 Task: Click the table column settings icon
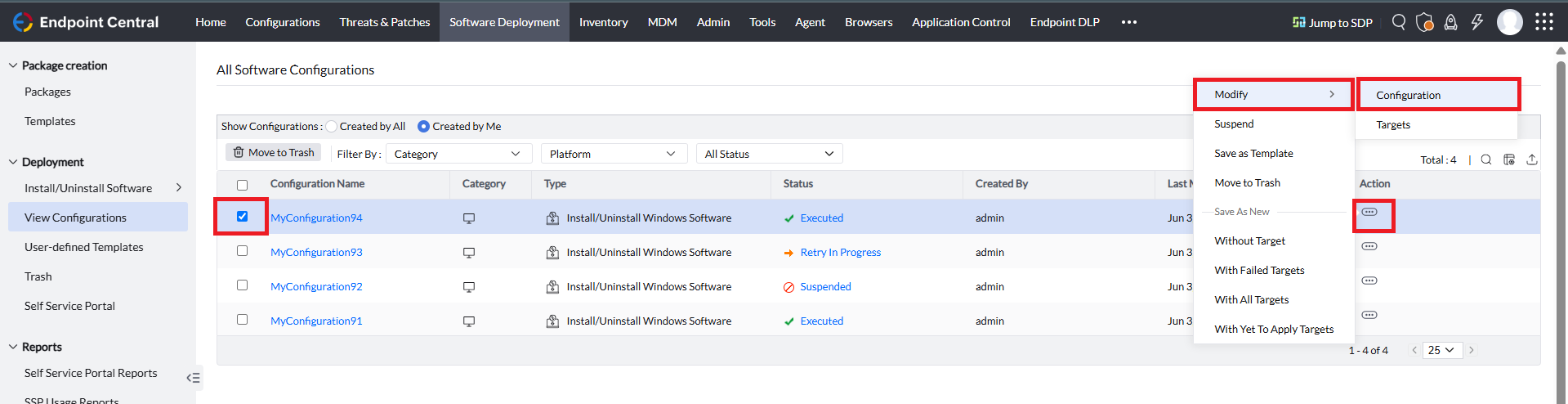pos(1509,159)
